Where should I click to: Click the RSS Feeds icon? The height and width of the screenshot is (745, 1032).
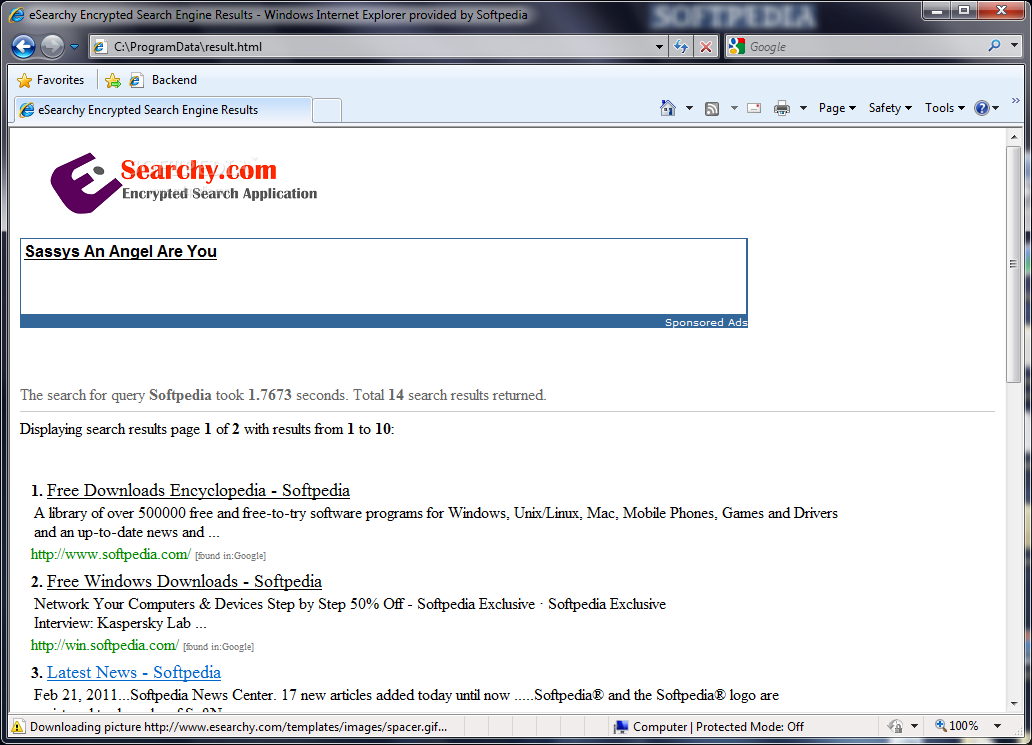click(711, 109)
